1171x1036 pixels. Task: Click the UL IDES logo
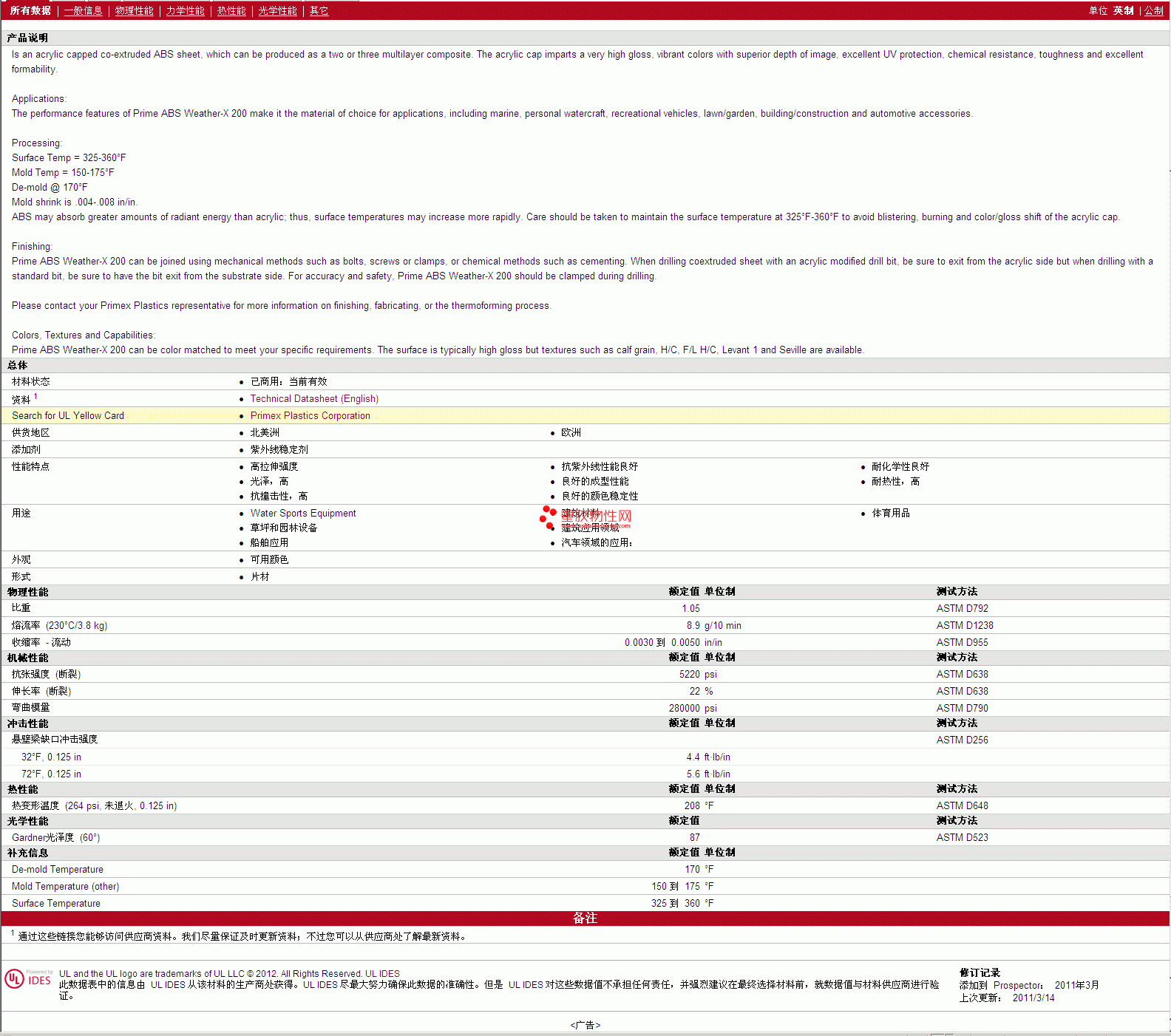click(28, 978)
